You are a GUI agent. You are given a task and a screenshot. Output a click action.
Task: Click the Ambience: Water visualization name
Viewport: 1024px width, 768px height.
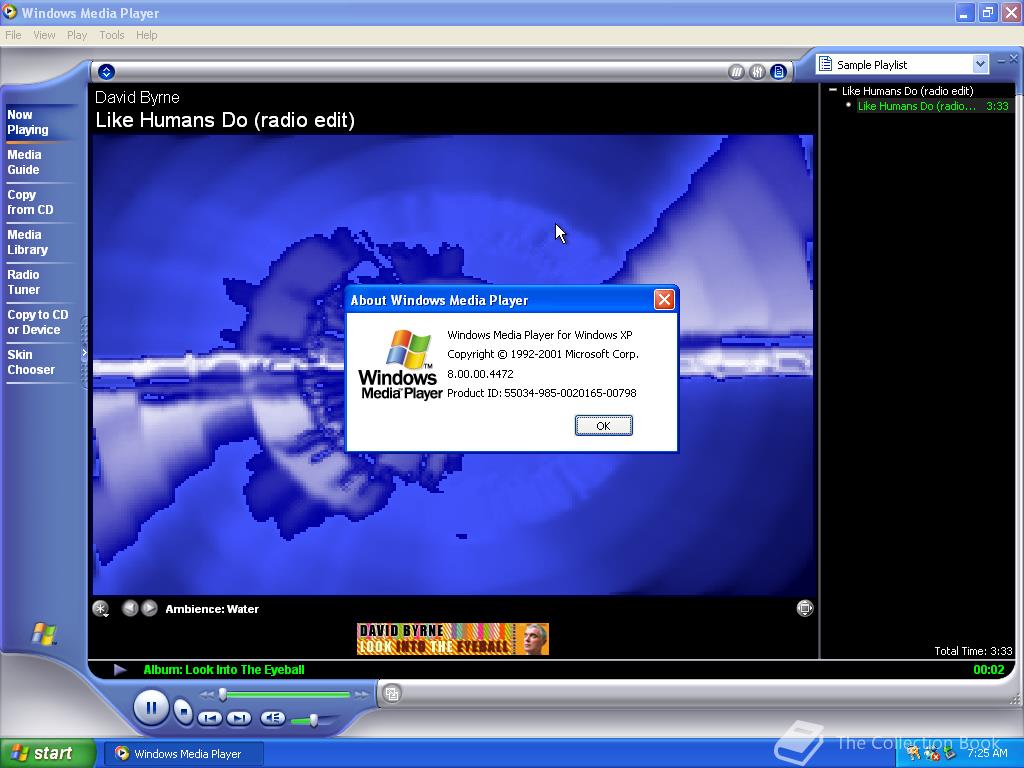click(212, 609)
